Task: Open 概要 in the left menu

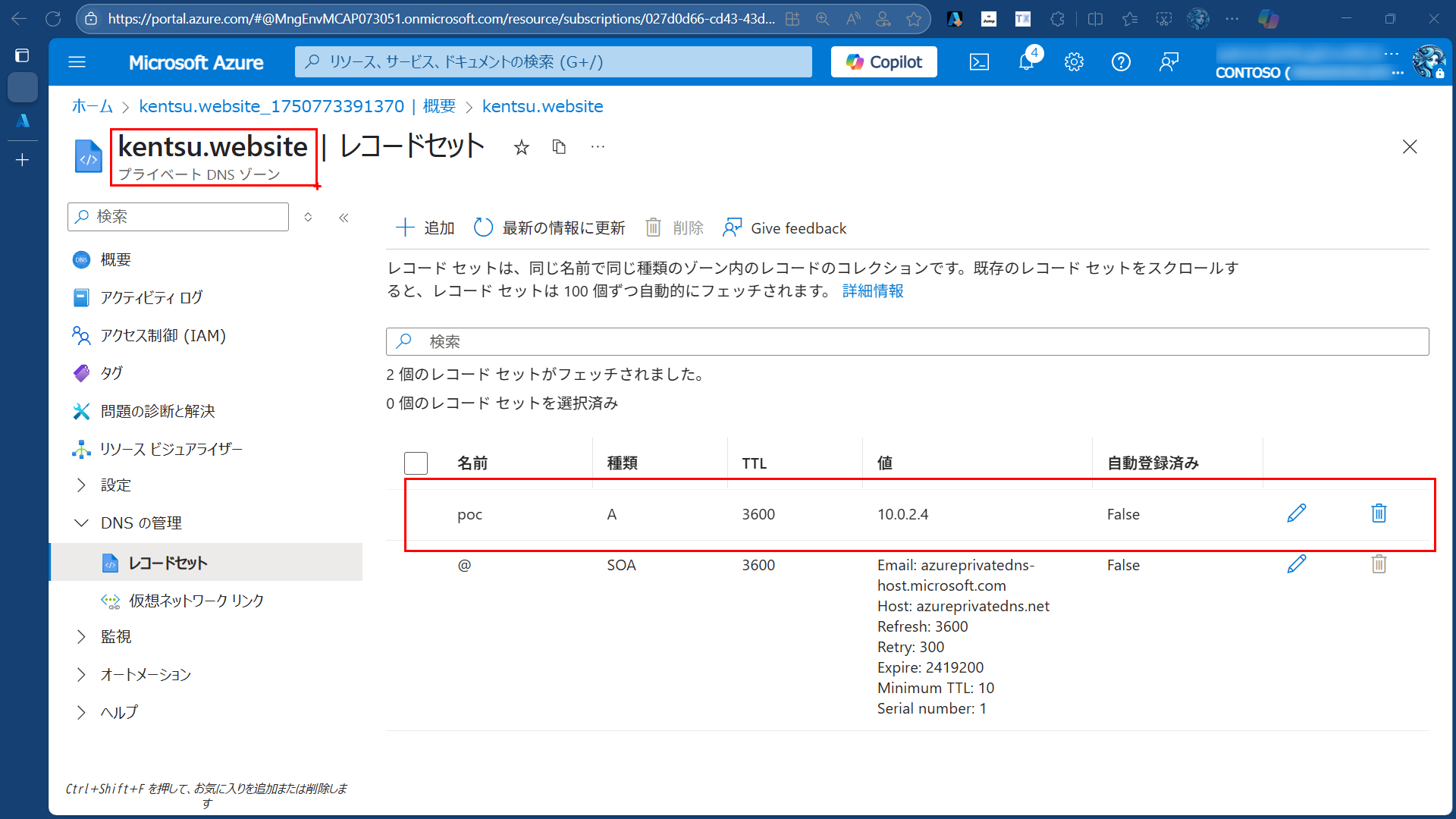Action: (x=115, y=260)
